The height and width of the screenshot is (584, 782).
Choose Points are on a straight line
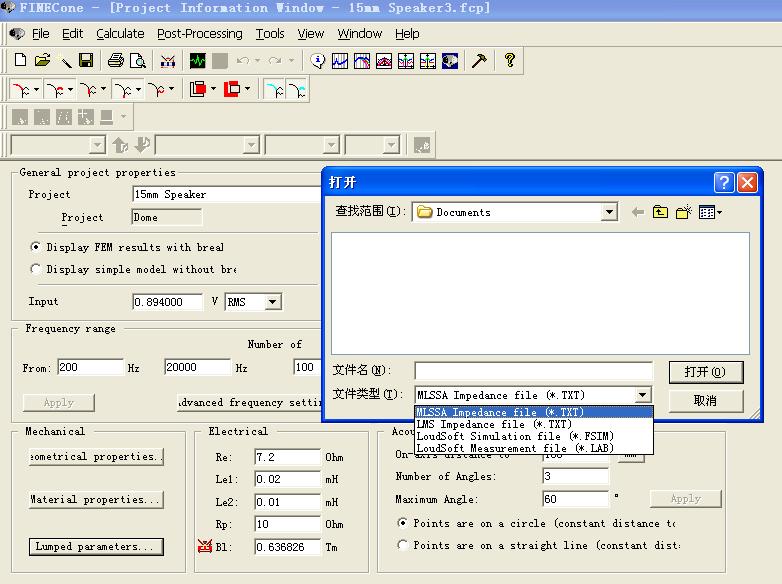coord(403,545)
